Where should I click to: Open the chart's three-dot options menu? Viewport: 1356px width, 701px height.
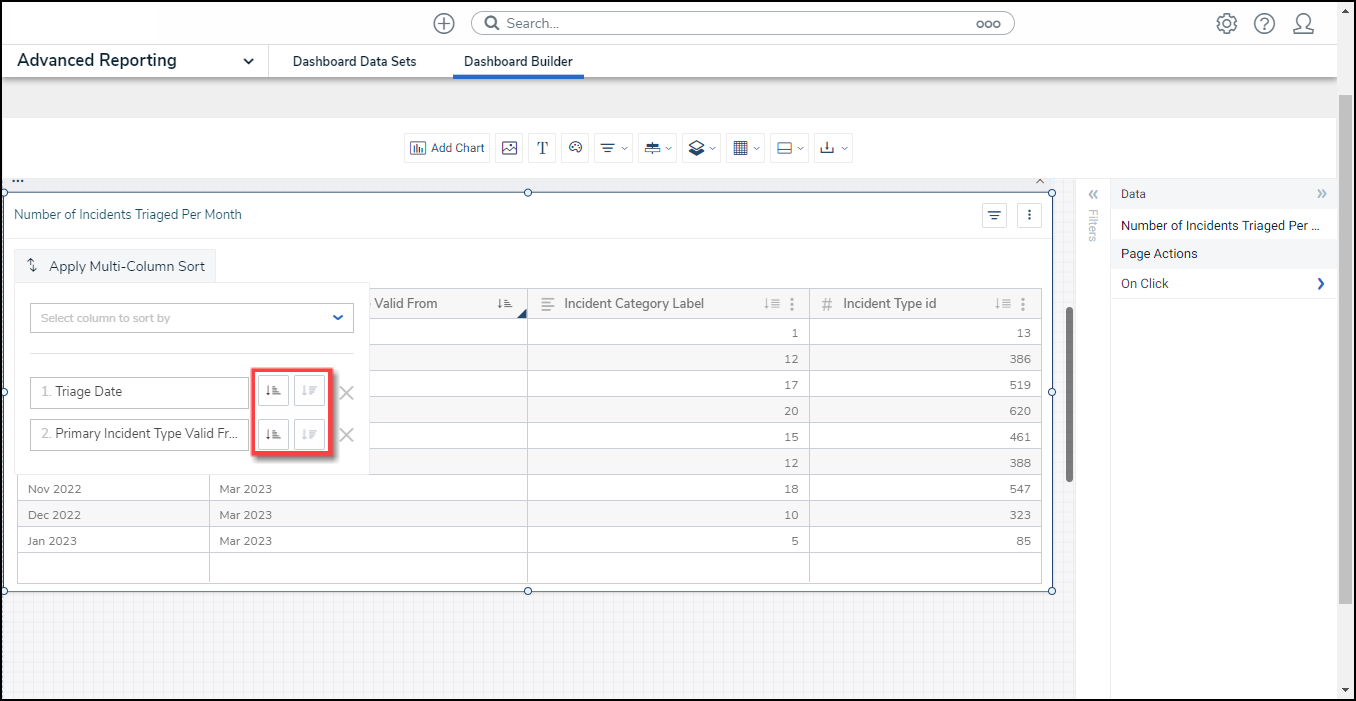tap(1030, 215)
